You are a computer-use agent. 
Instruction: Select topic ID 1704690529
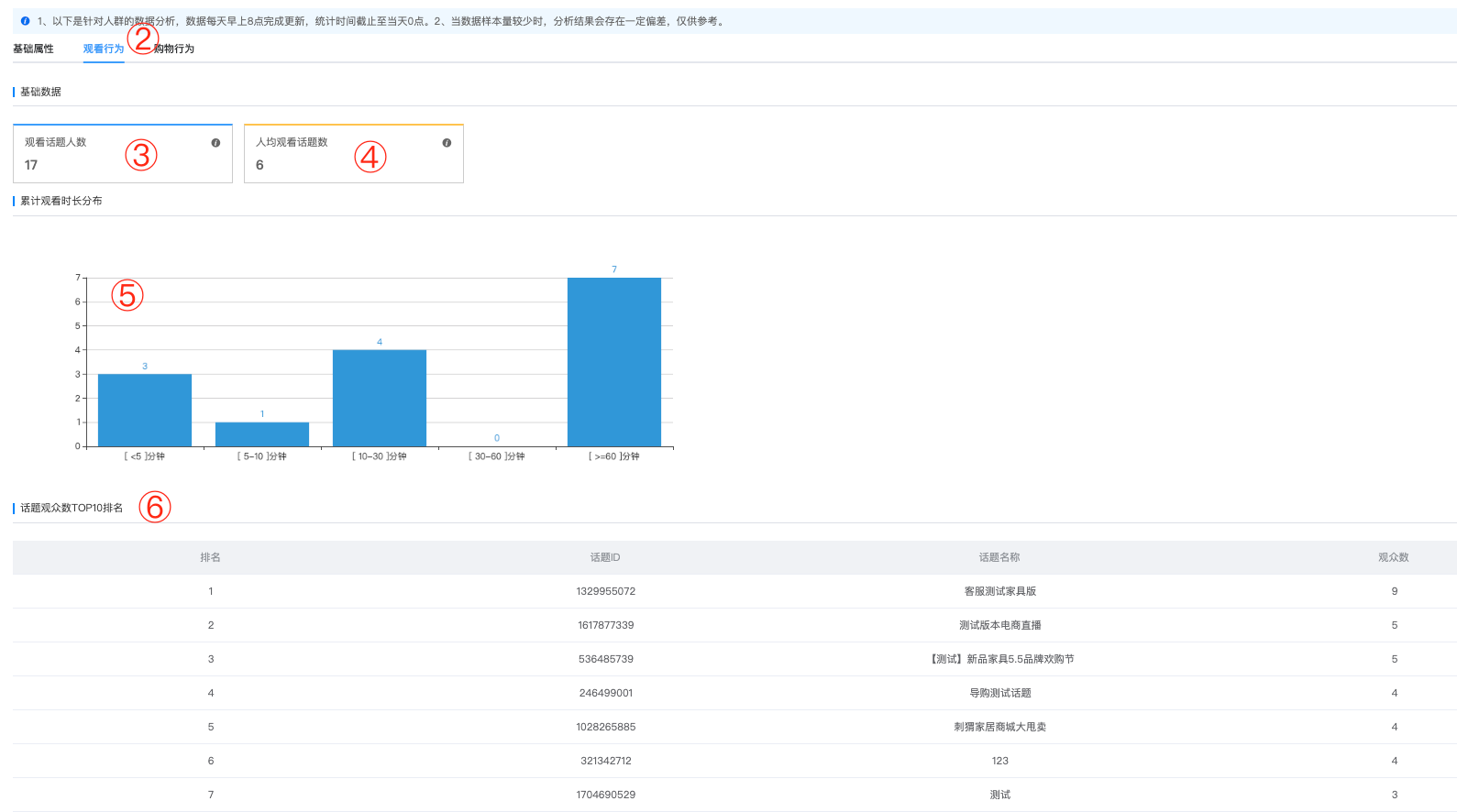pos(606,795)
